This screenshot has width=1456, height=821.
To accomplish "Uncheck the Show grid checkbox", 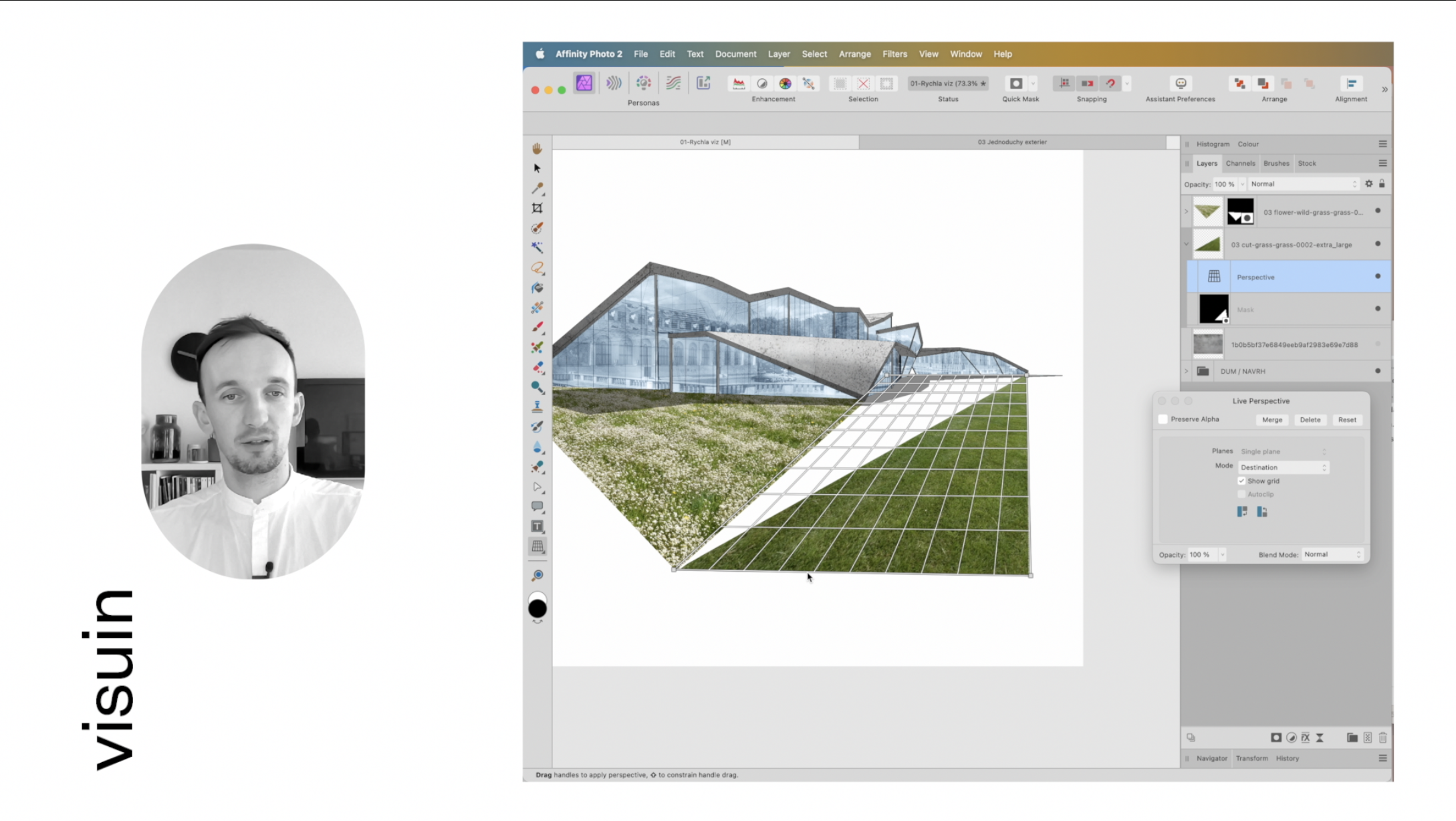I will click(x=1241, y=481).
